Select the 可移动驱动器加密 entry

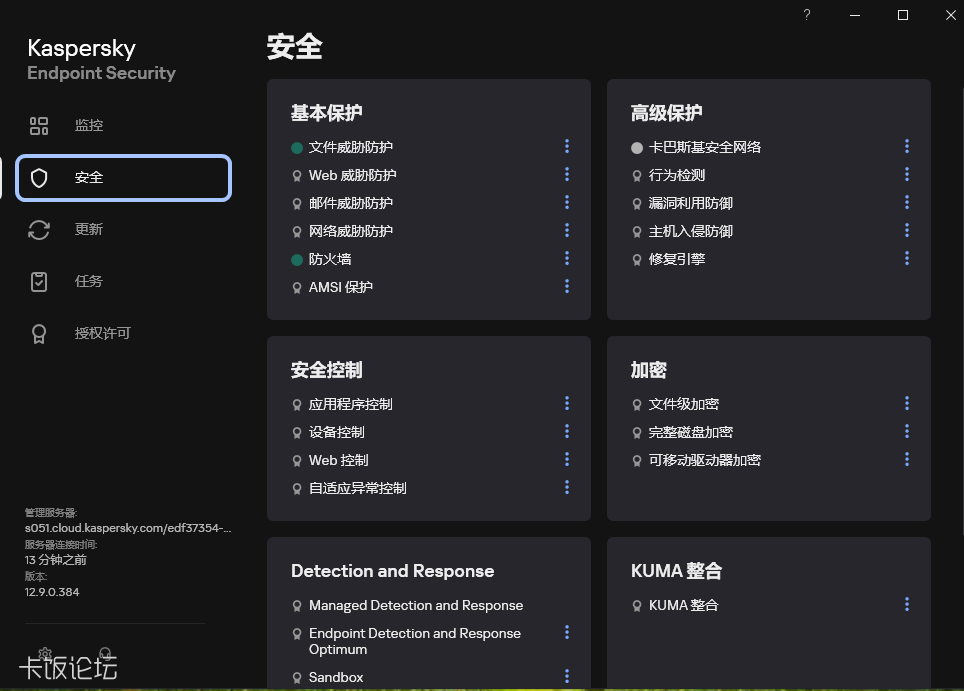point(705,460)
